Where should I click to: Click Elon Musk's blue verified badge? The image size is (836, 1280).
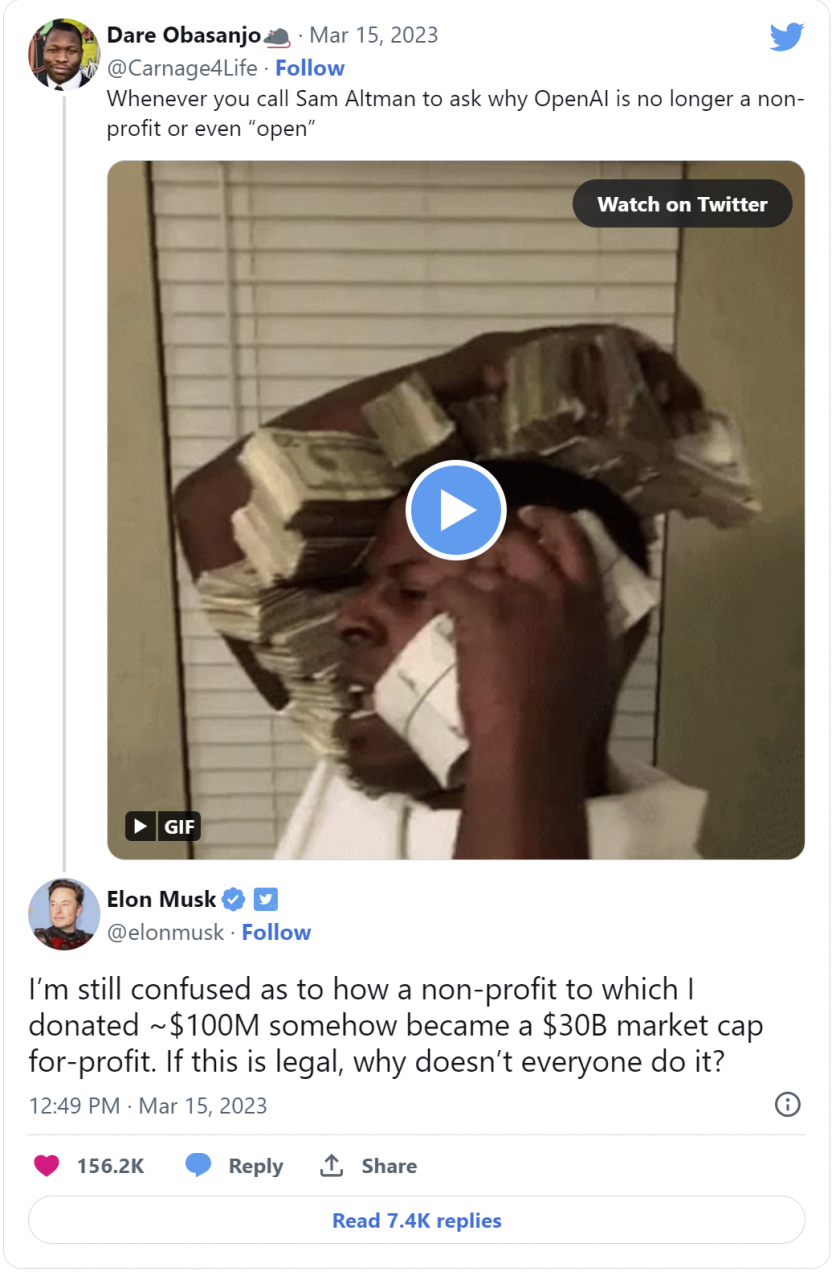(233, 899)
